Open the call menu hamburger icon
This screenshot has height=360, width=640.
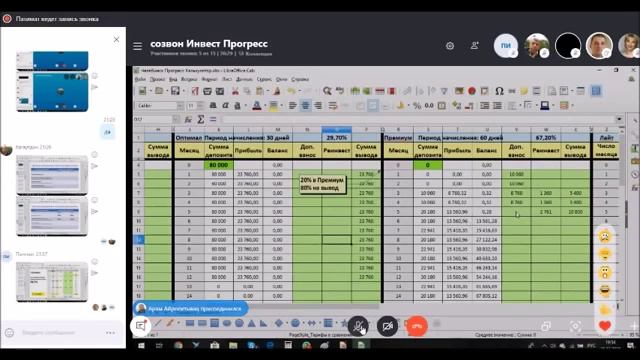point(138,46)
